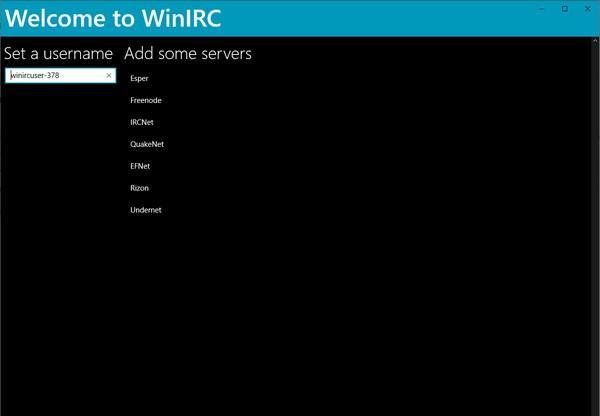This screenshot has width=600, height=416.
Task: Close the WinIRC window
Action: tap(588, 9)
